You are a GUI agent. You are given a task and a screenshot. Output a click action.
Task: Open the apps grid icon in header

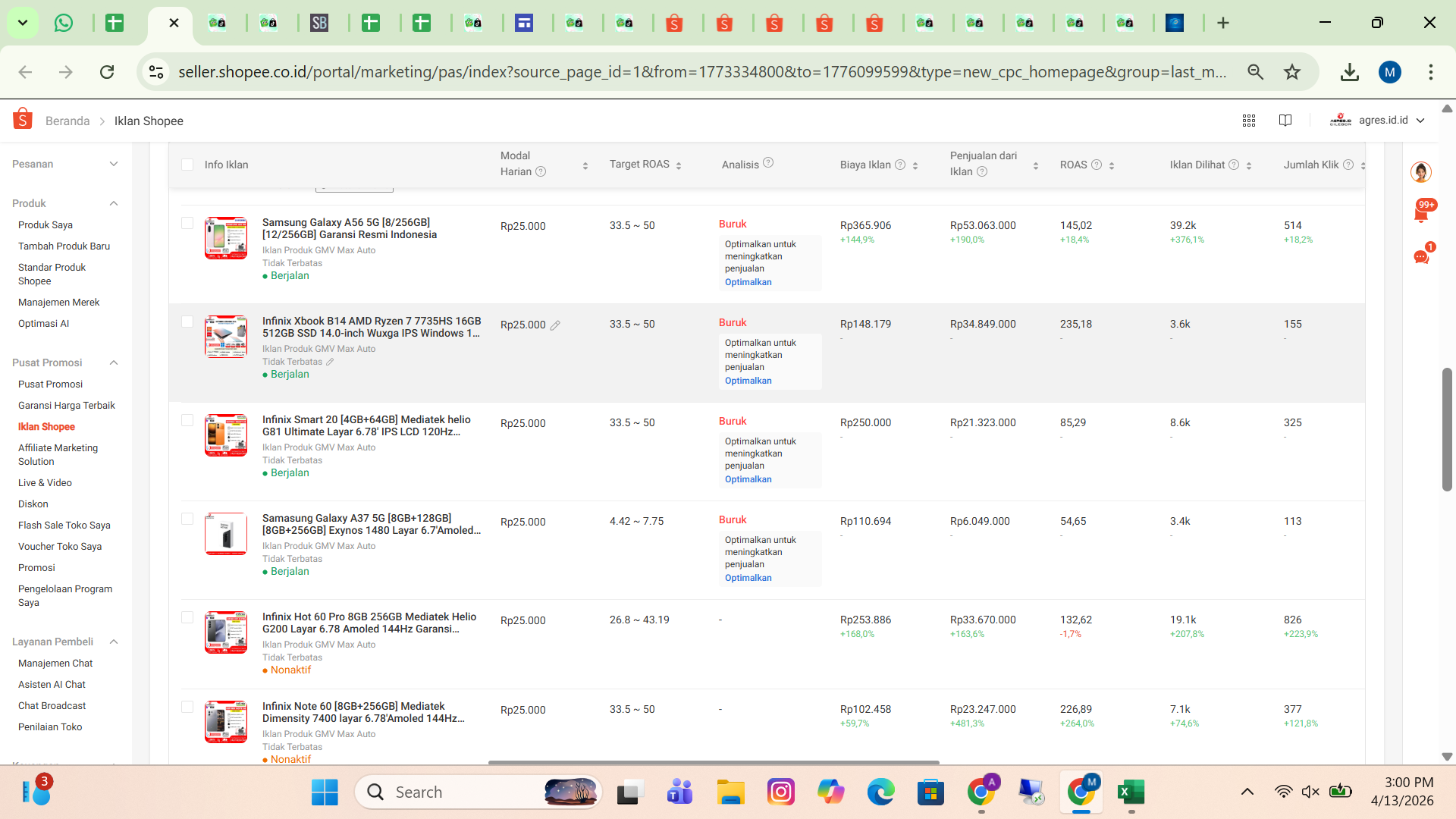pyautogui.click(x=1249, y=121)
